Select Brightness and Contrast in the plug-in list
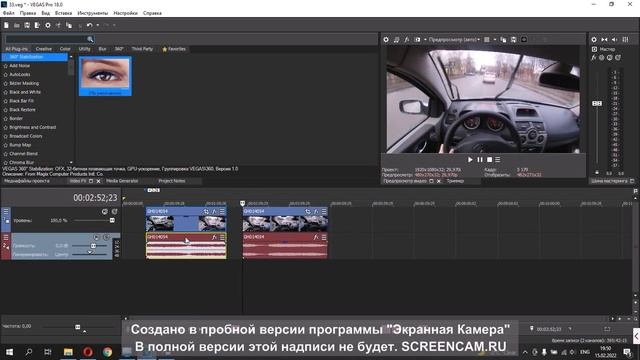 (x=33, y=127)
